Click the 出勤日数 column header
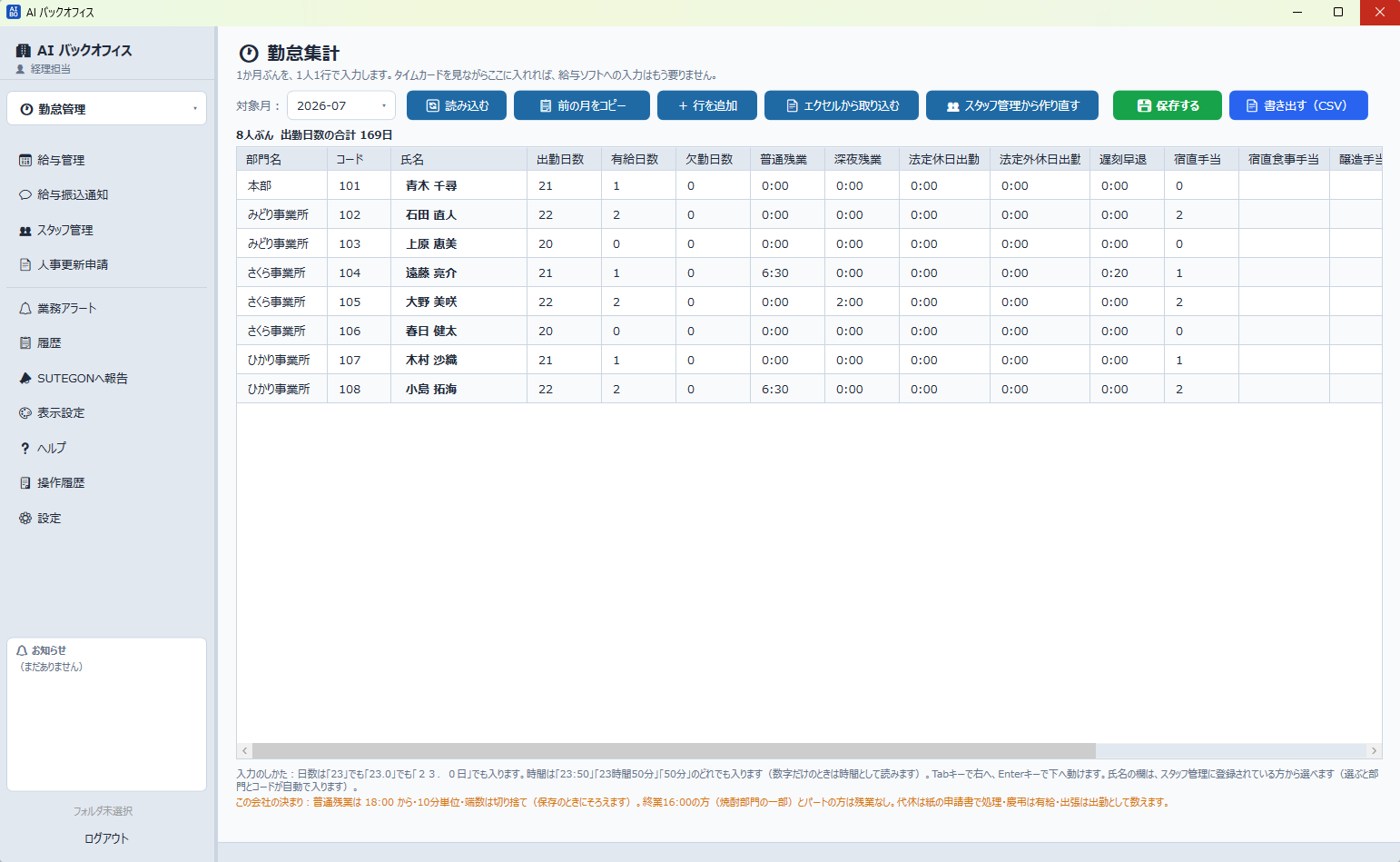Image resolution: width=1400 pixels, height=862 pixels. point(564,159)
